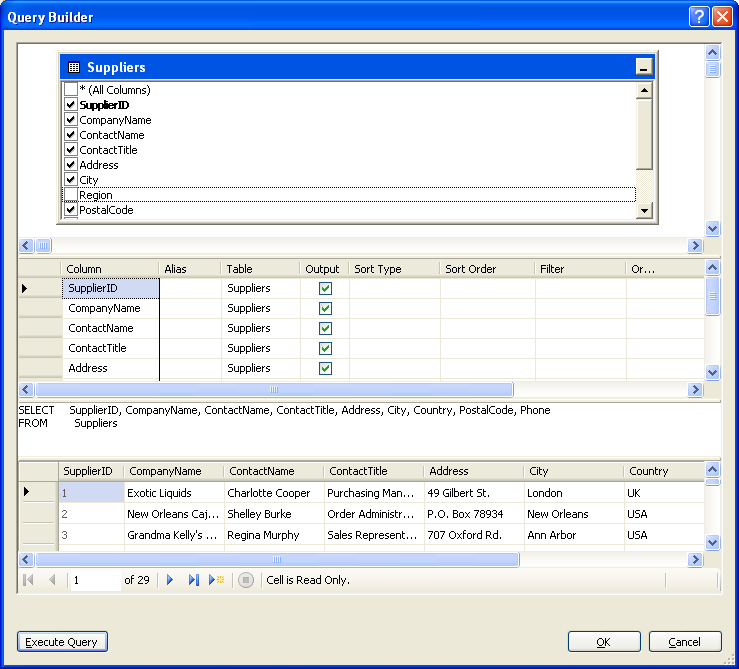The width and height of the screenshot is (739, 669).
Task: Select results row 1 via arrow indicator
Action: pyautogui.click(x=39, y=492)
